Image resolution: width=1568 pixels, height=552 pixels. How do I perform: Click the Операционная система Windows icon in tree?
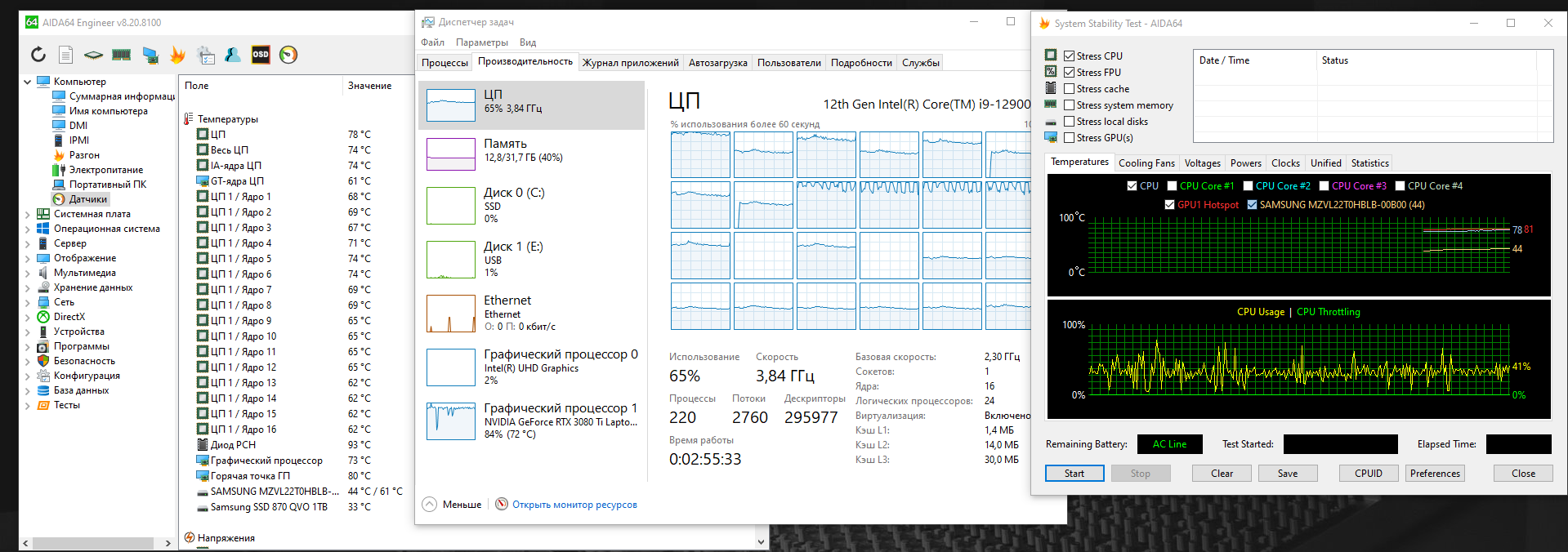coord(43,229)
